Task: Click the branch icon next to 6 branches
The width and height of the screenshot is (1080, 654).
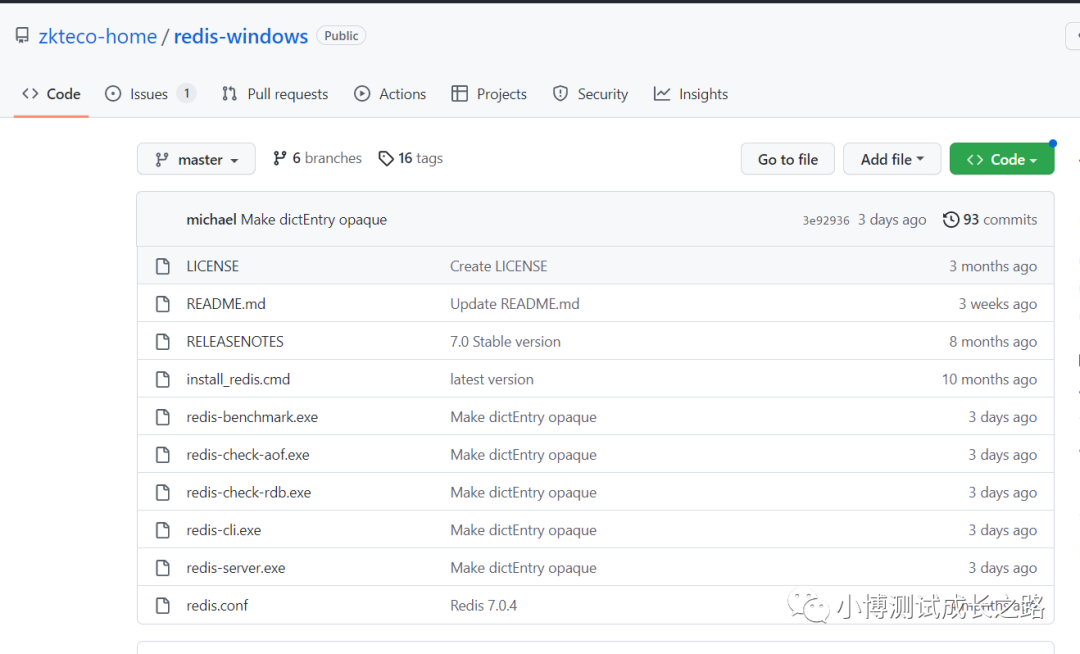Action: 279,158
